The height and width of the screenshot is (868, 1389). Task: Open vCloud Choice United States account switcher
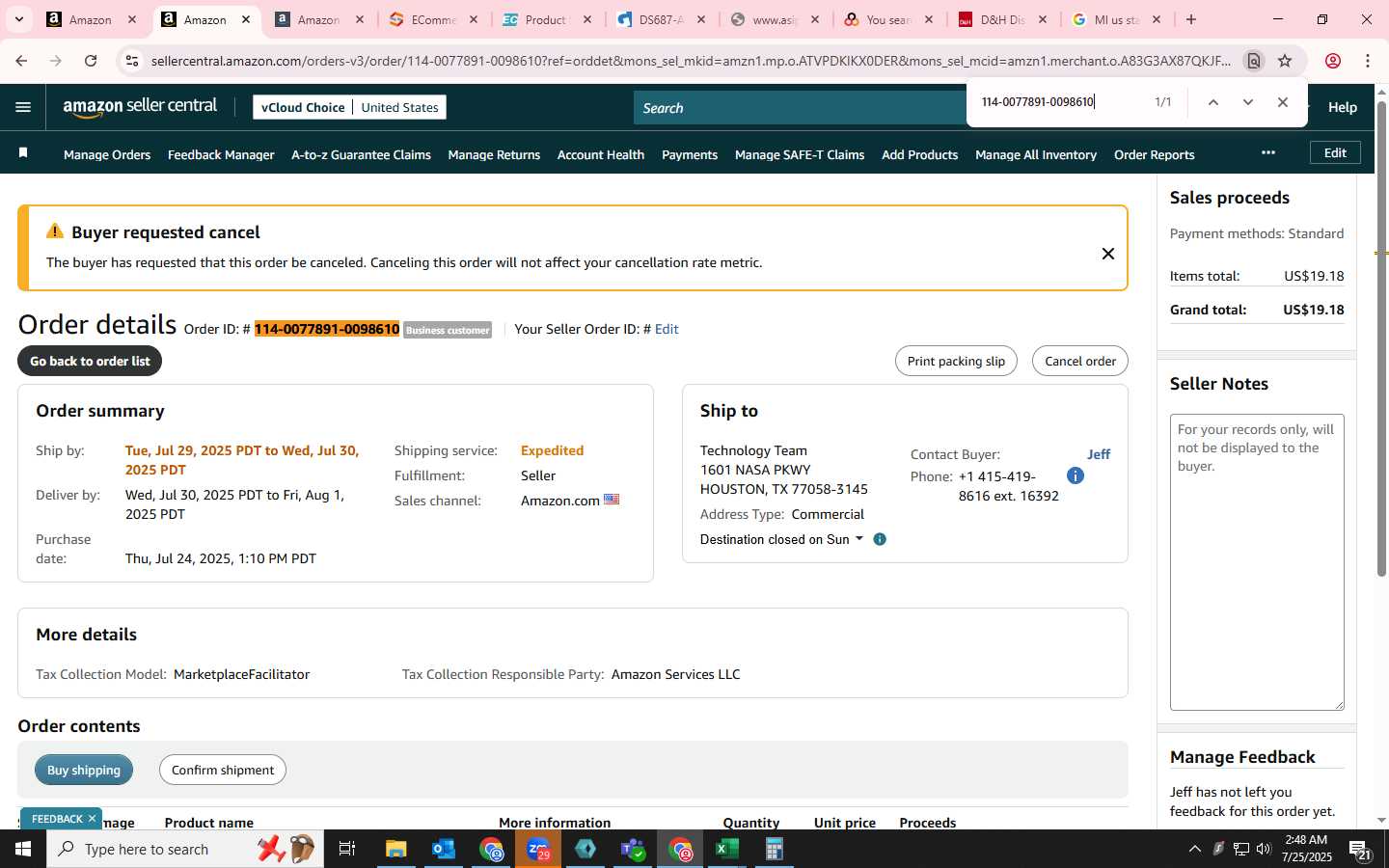(349, 107)
